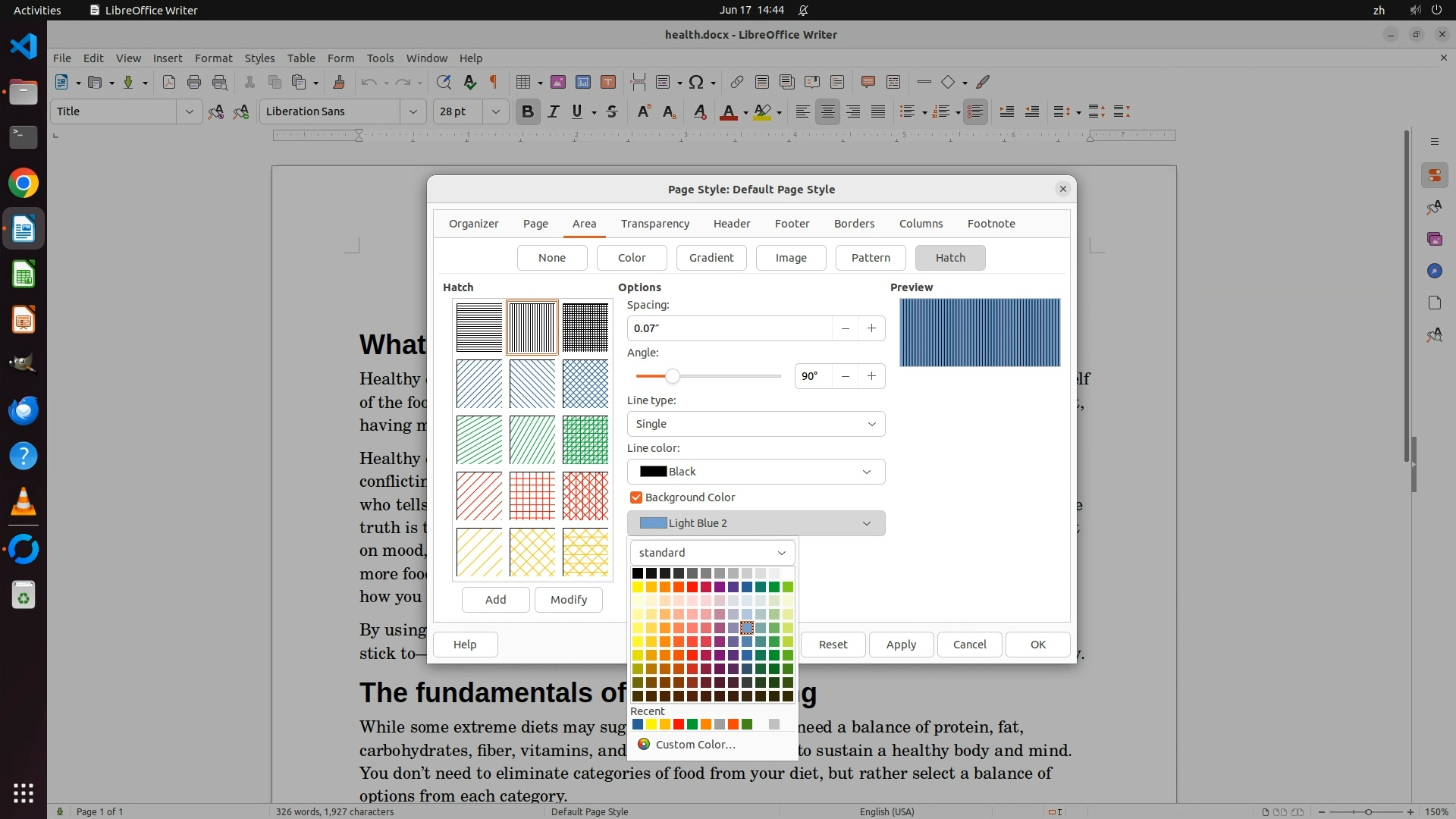Click the Bold formatting icon
1456x819 pixels.
[x=528, y=112]
